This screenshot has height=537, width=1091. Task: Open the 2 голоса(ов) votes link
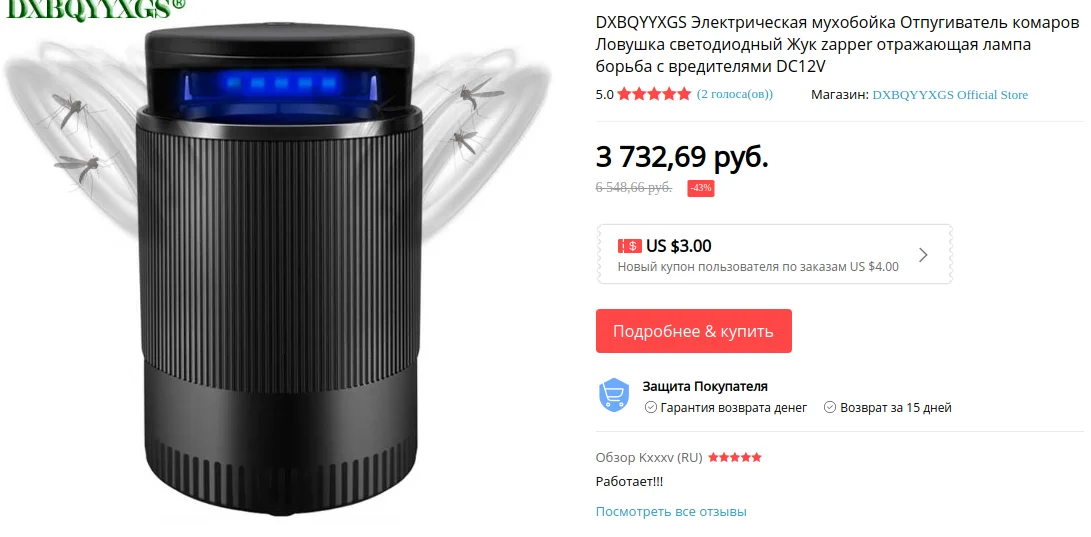tap(735, 94)
